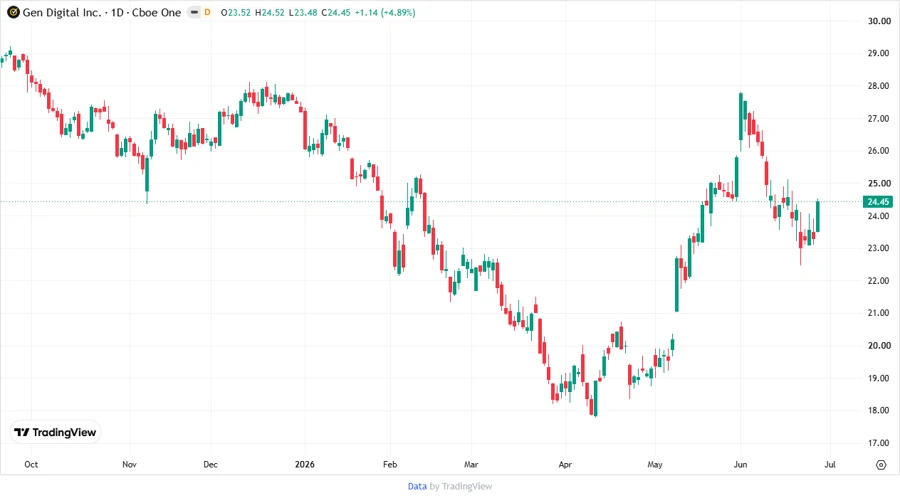Click the Jul label on time axis

tap(830, 464)
